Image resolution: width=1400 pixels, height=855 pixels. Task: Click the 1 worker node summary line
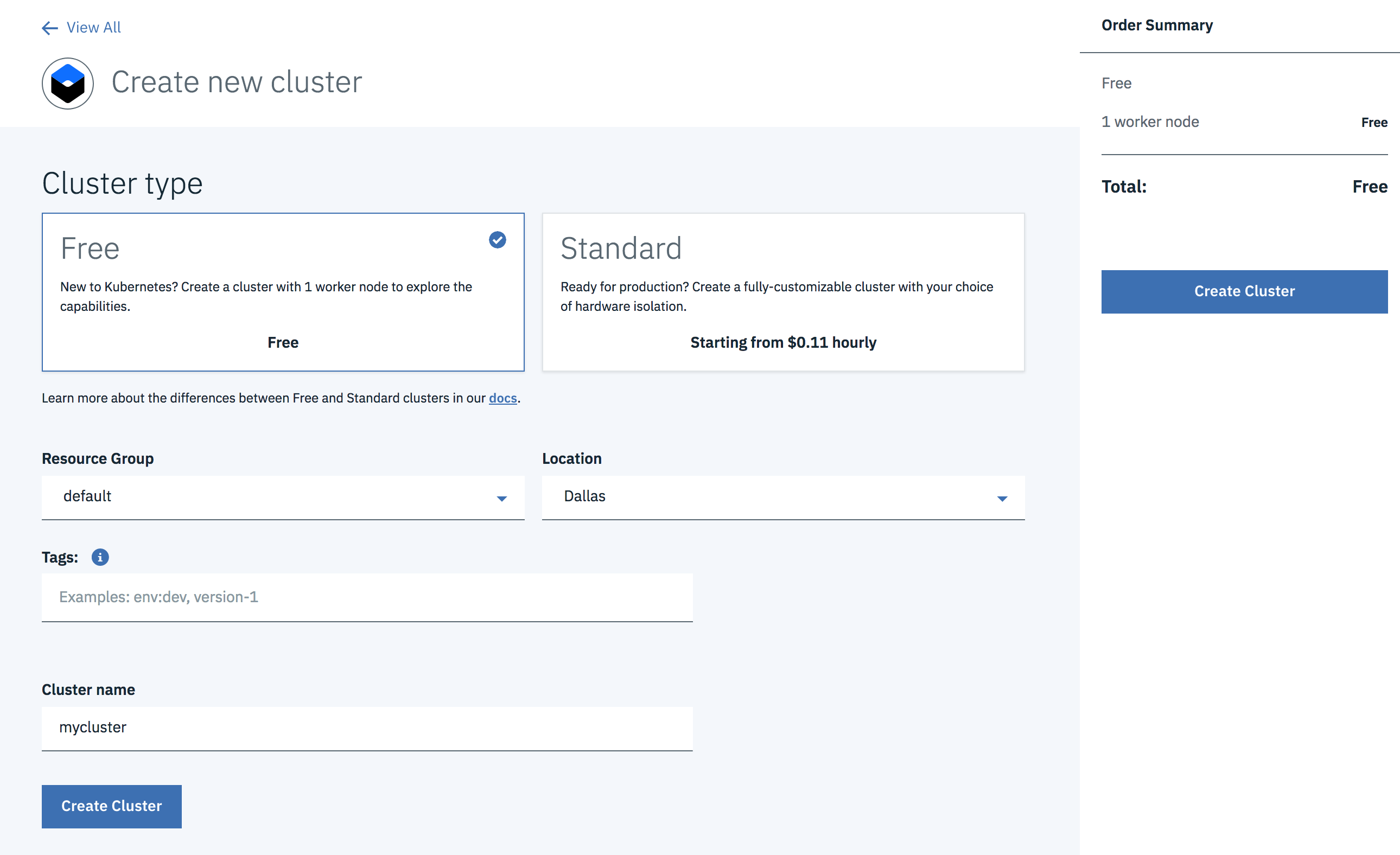pos(1150,122)
